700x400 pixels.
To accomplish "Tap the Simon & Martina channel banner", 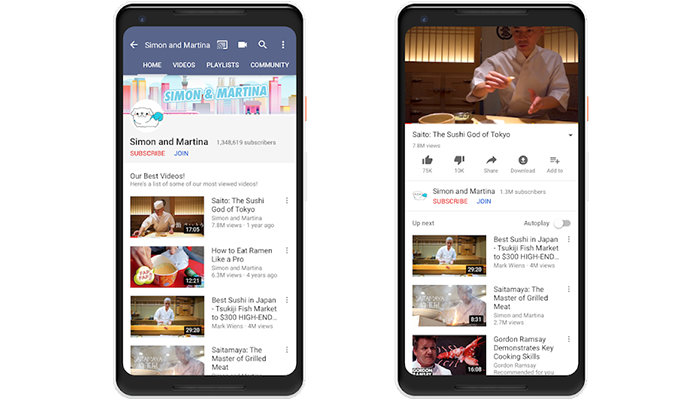I will tap(209, 95).
